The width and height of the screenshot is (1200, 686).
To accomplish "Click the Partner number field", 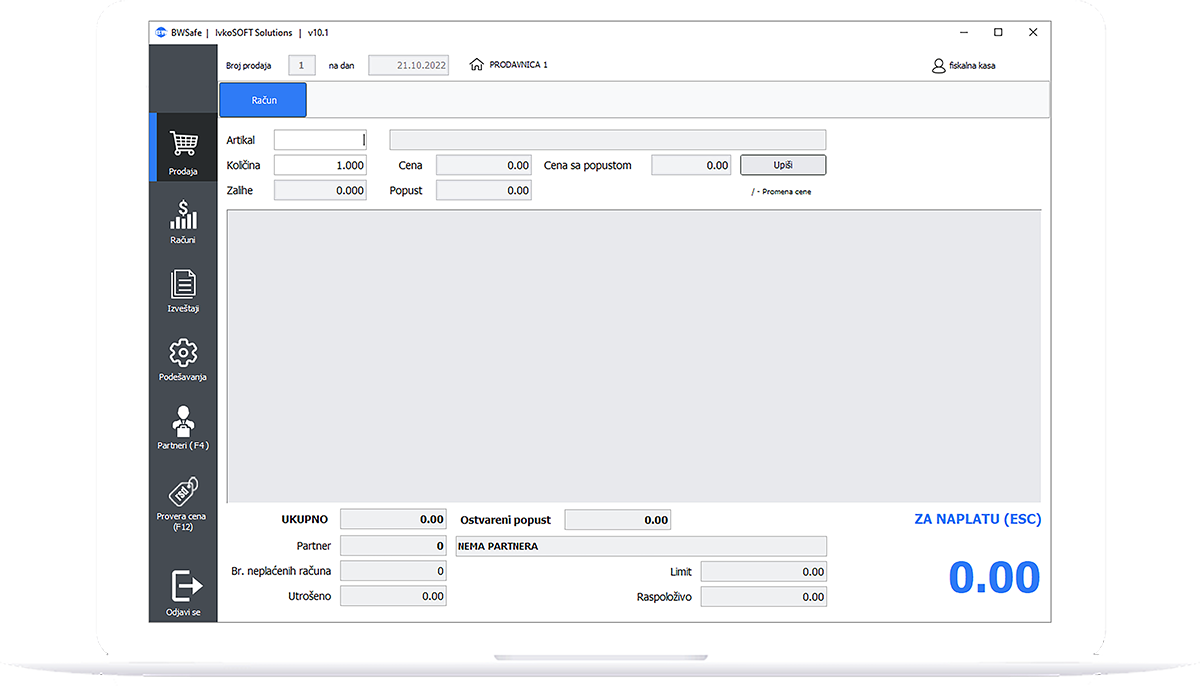I will click(393, 546).
